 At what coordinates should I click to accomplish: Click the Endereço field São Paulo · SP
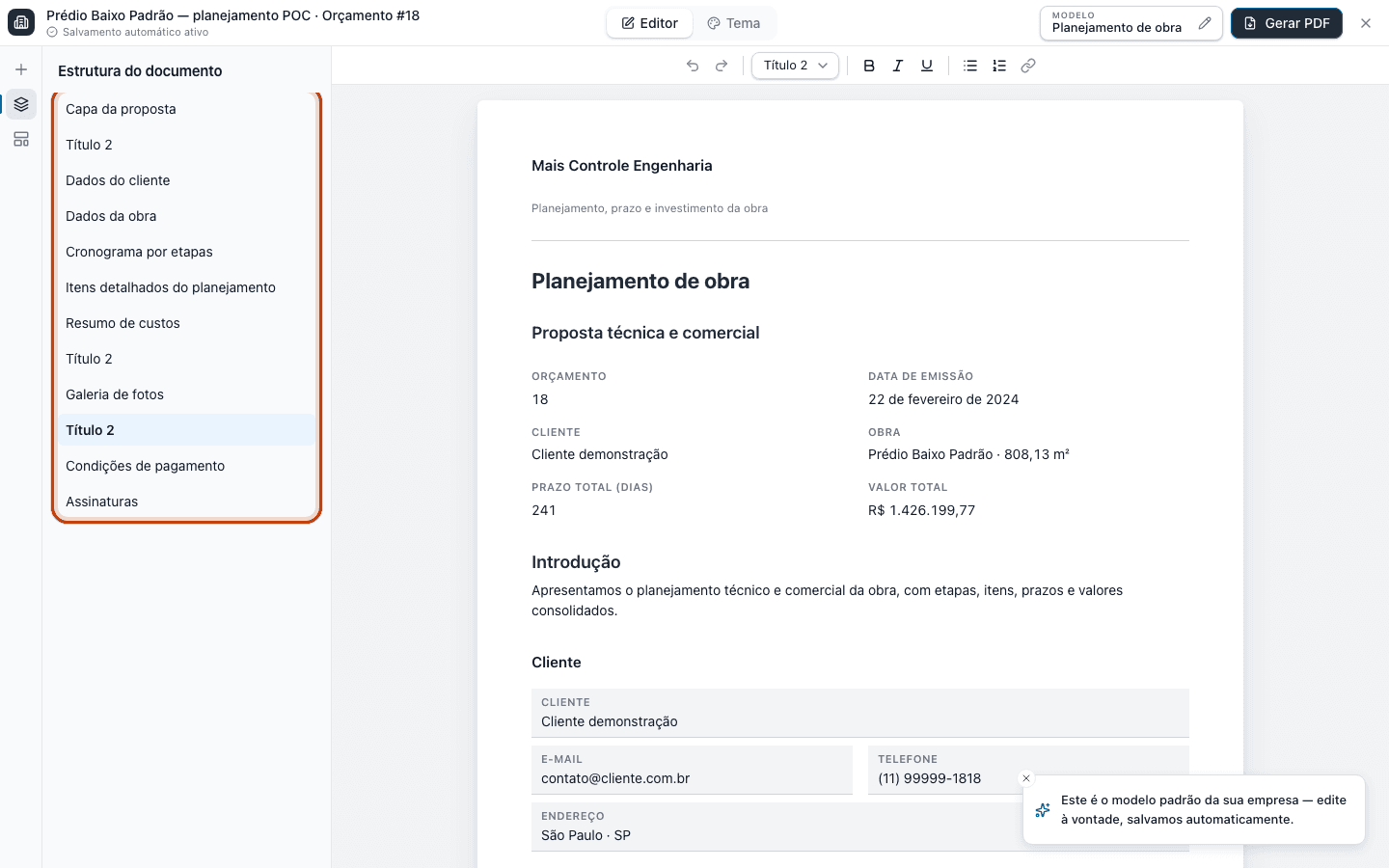(x=860, y=827)
